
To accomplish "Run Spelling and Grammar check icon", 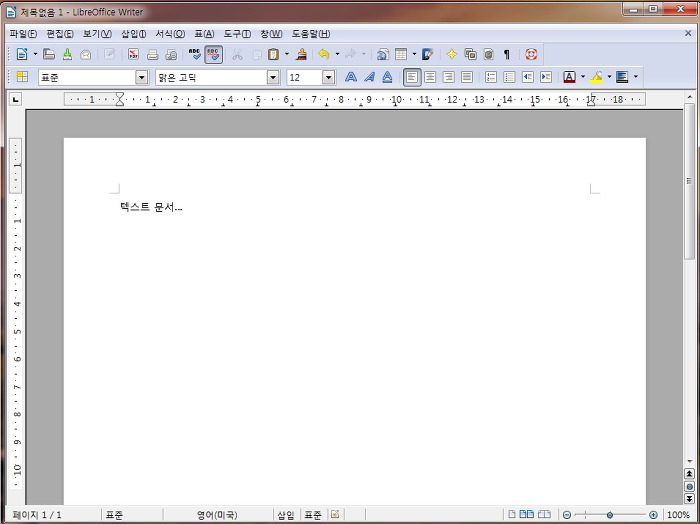I will [195, 54].
